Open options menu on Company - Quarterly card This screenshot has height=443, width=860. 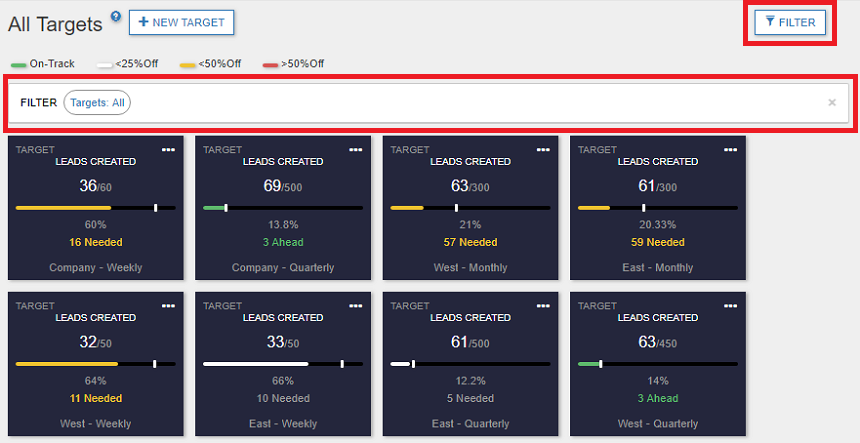pos(355,149)
